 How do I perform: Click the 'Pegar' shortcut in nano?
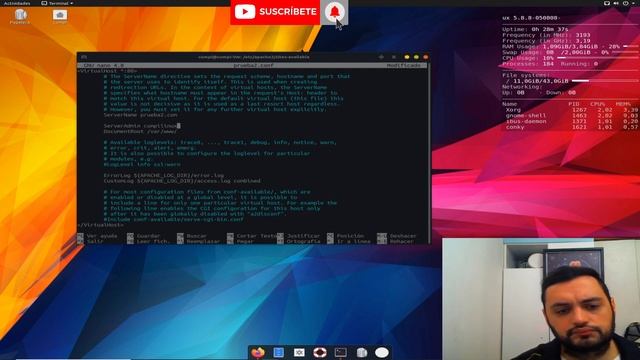click(241, 242)
